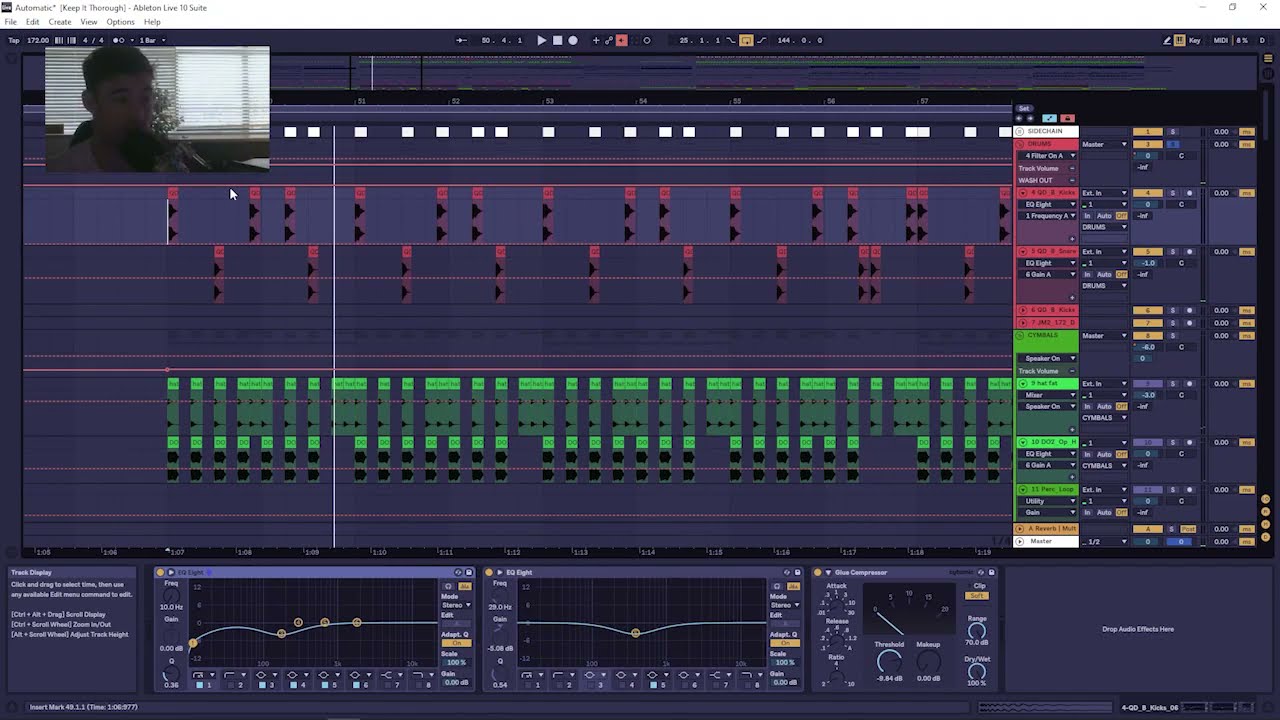1280x720 pixels.
Task: Solo the 5 QD_B_Snare track
Action: click(x=1173, y=252)
